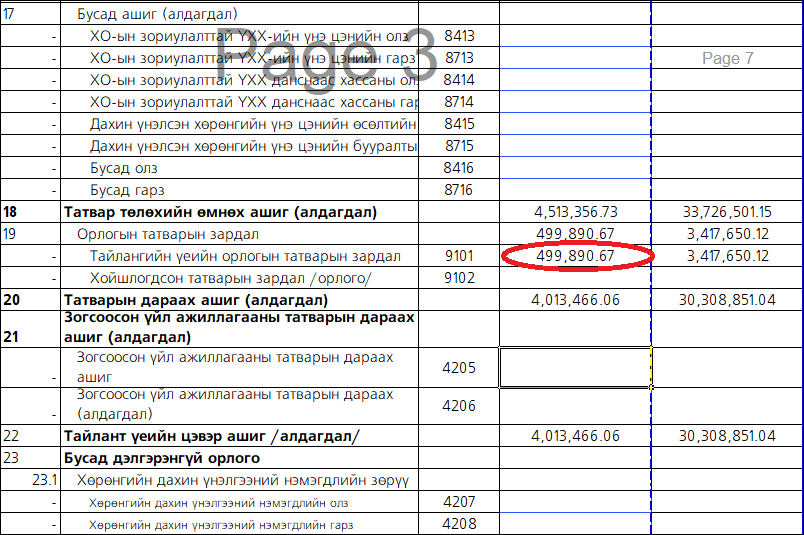This screenshot has height=535, width=804.
Task: Click the code 4207 cell
Action: (x=458, y=502)
